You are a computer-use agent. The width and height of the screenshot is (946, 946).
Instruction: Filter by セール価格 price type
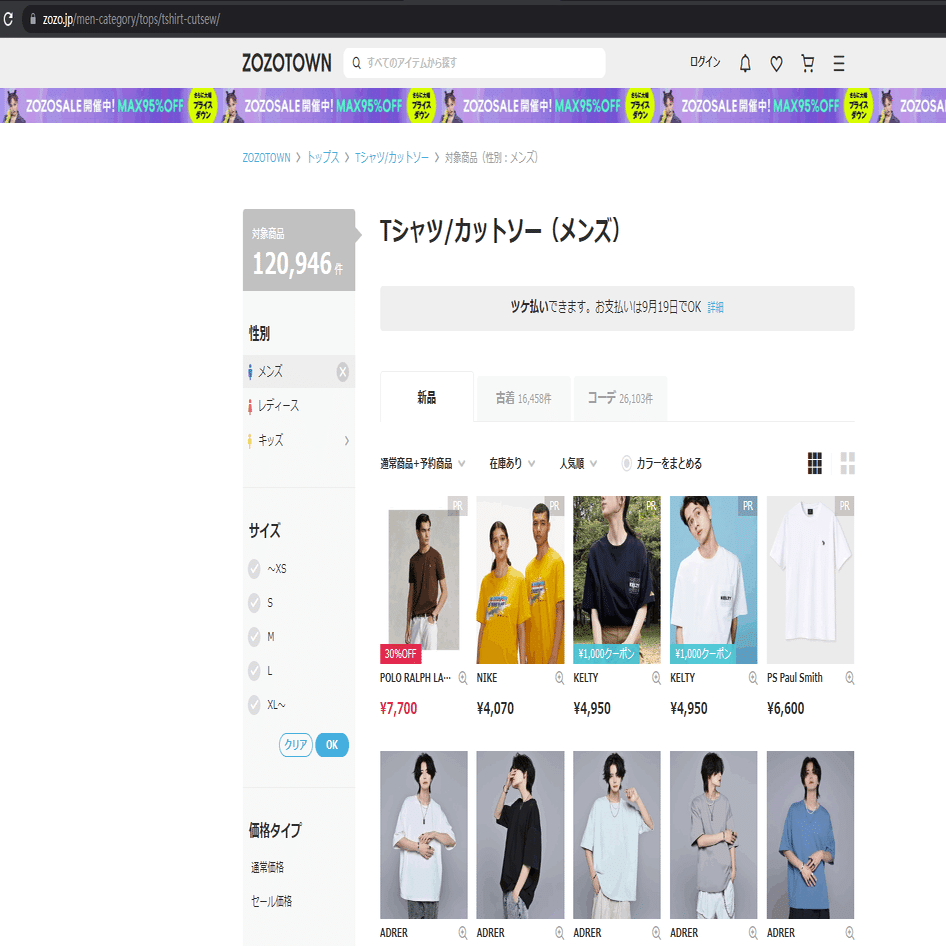tap(271, 901)
